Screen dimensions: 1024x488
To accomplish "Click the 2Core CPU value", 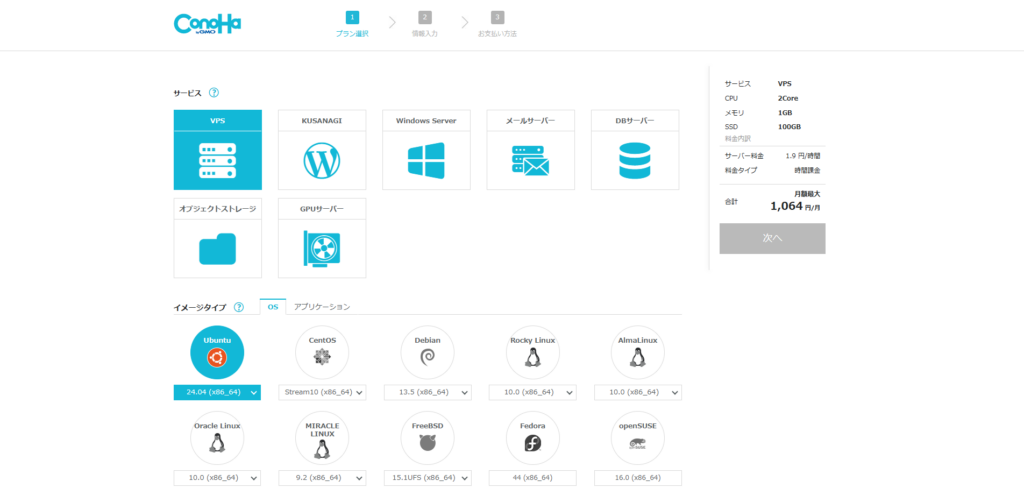I will (788, 99).
